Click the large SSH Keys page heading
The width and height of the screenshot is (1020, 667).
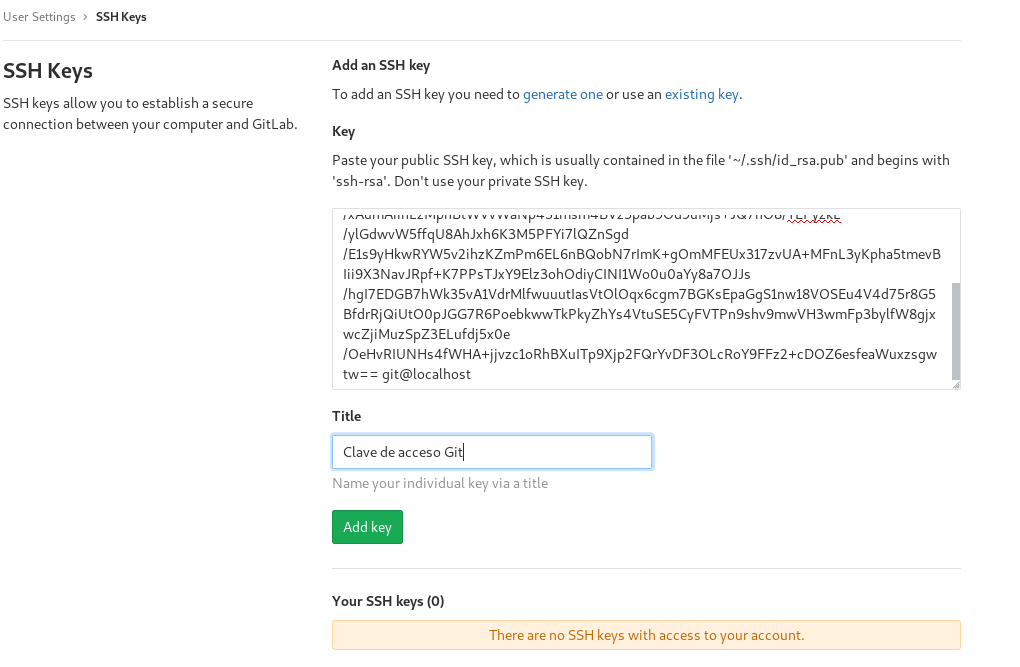pos(48,71)
